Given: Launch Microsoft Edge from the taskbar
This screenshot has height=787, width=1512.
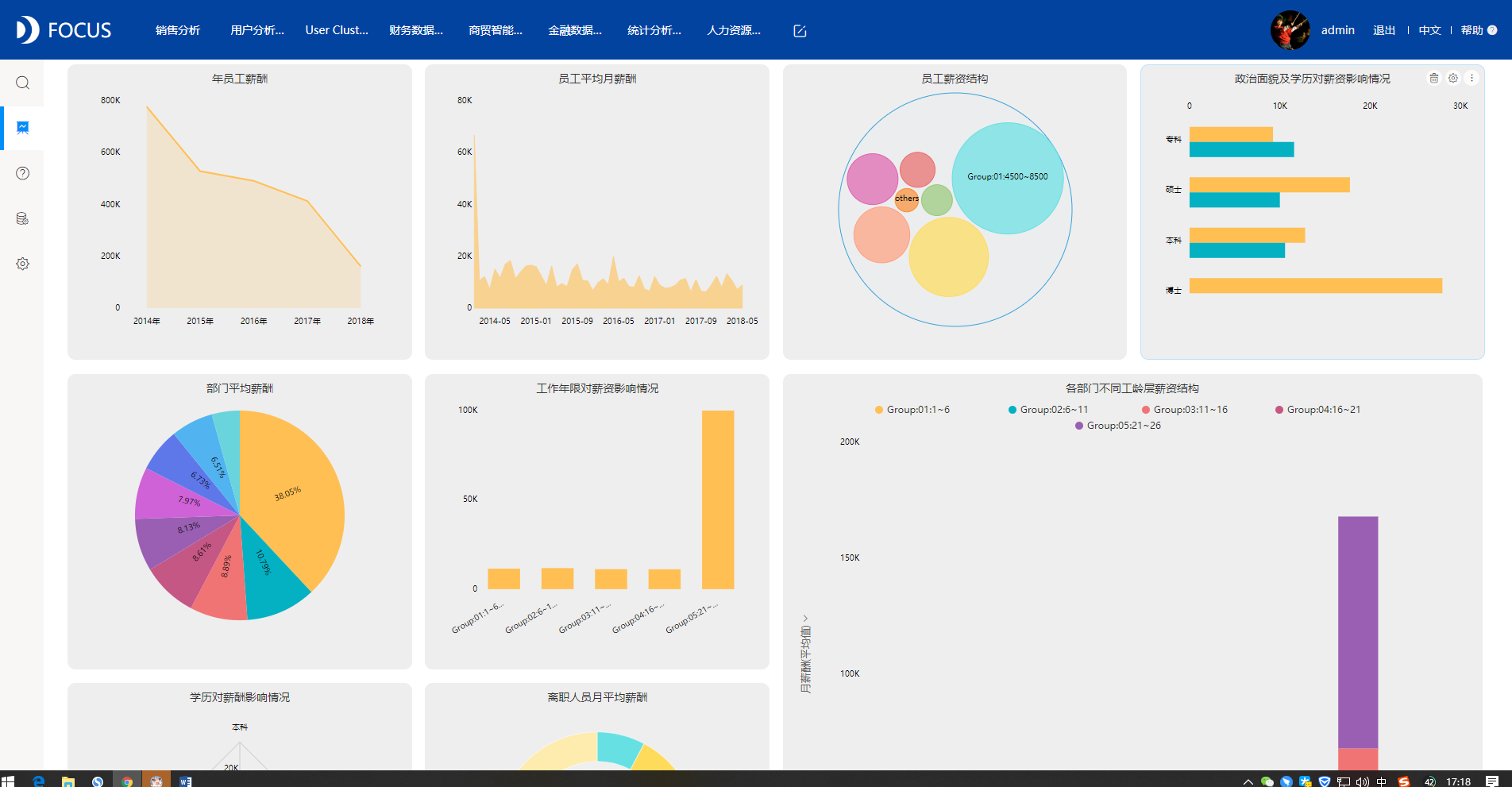Looking at the screenshot, I should [x=38, y=781].
